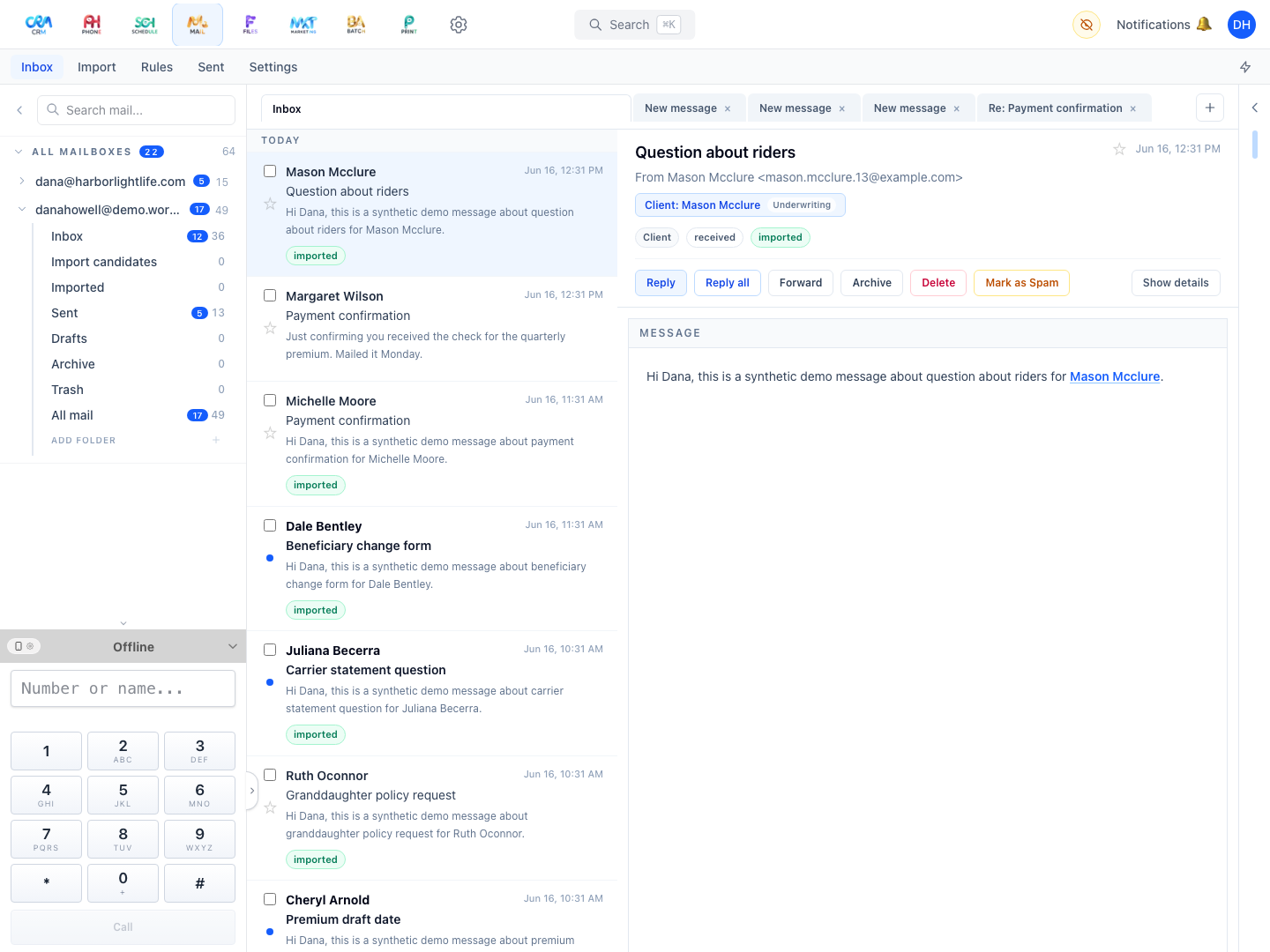Open the Import menu tab

coord(97,67)
